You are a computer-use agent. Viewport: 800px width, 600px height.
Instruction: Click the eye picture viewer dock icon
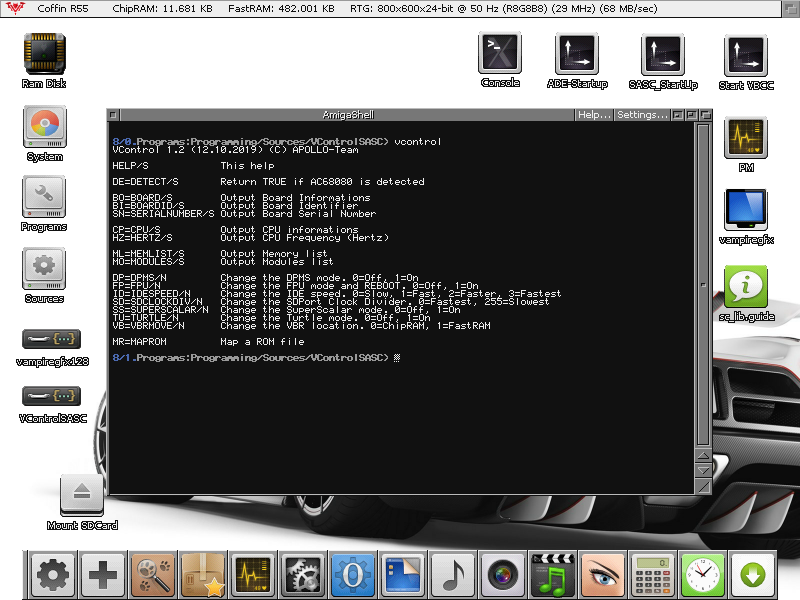(x=603, y=574)
